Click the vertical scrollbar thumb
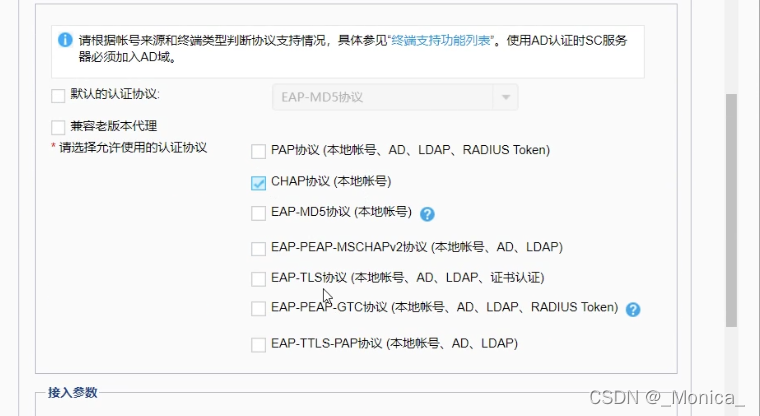760x416 pixels. click(731, 209)
